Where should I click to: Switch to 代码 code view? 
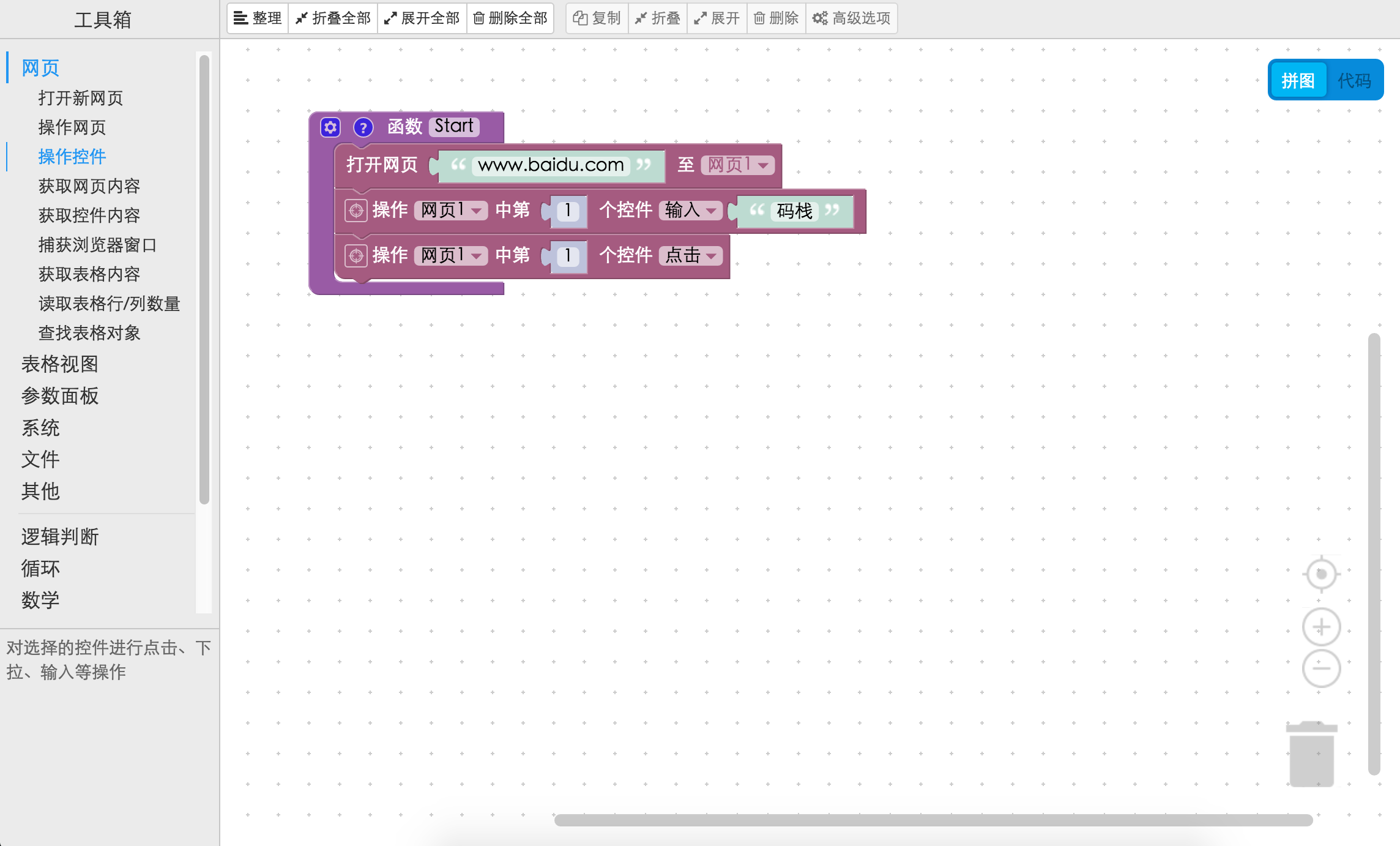point(1353,80)
